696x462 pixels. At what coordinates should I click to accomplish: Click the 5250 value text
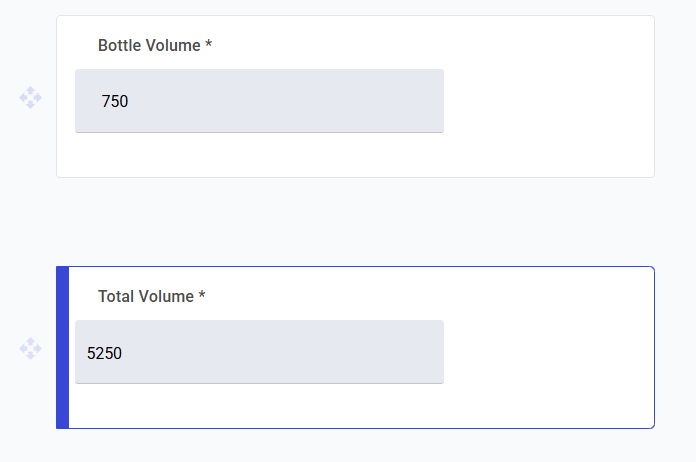click(x=104, y=352)
